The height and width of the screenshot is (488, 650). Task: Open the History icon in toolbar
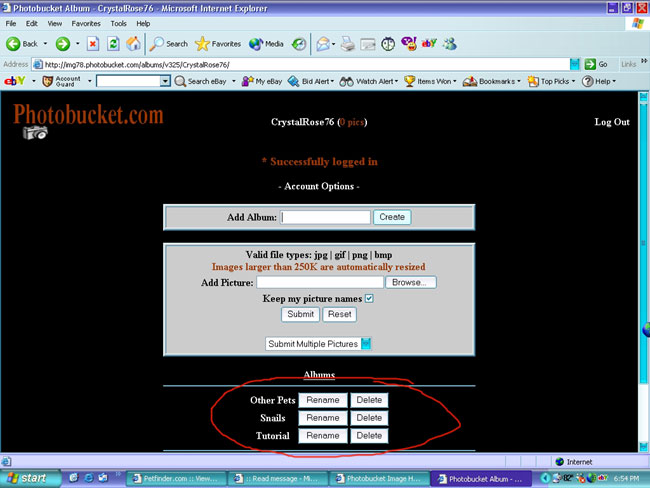tap(298, 44)
